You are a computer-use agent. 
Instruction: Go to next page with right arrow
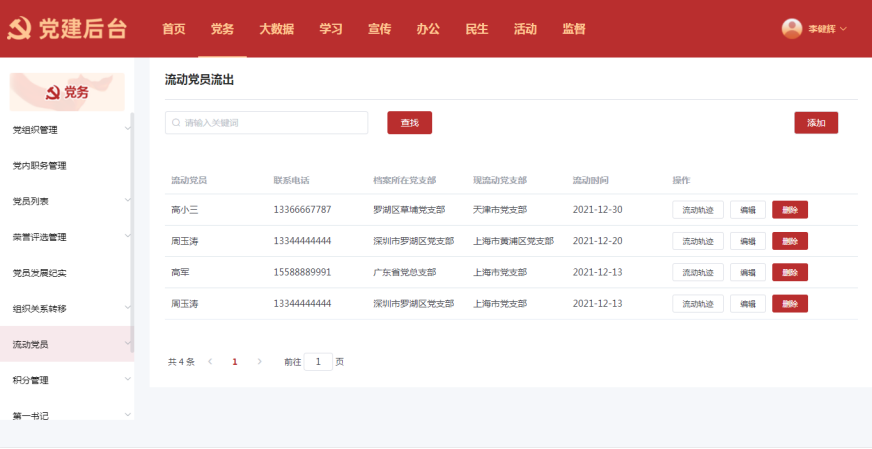pyautogui.click(x=260, y=362)
